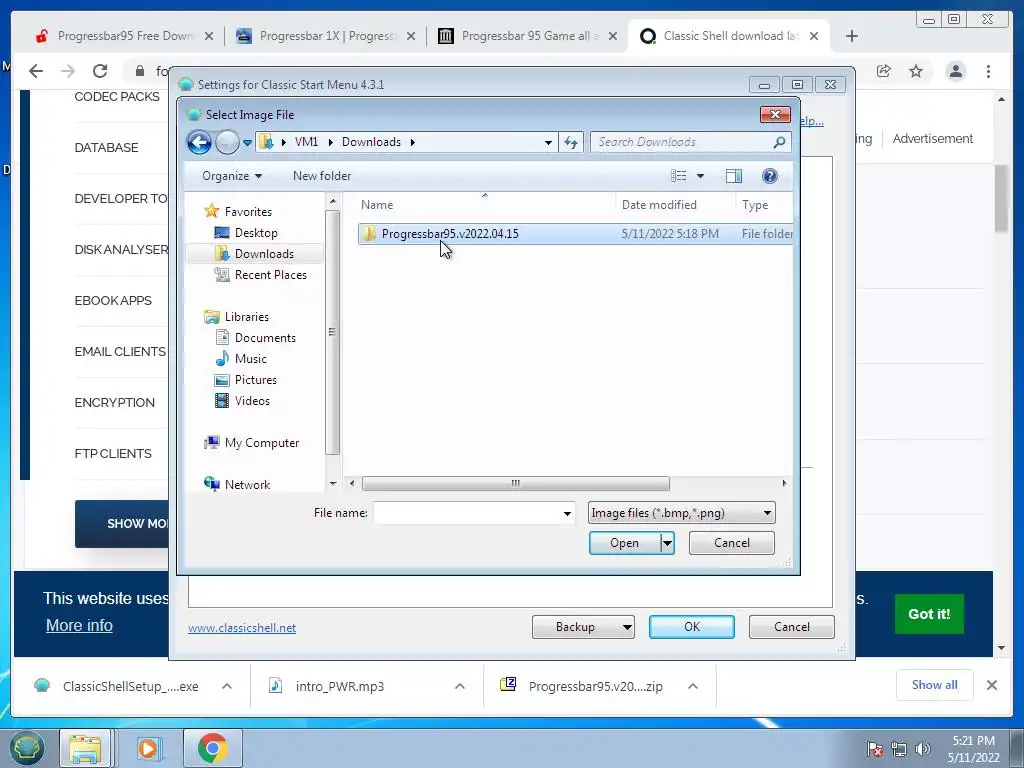The height and width of the screenshot is (768, 1024).
Task: Open the Start menu shell button
Action: pos(26,748)
